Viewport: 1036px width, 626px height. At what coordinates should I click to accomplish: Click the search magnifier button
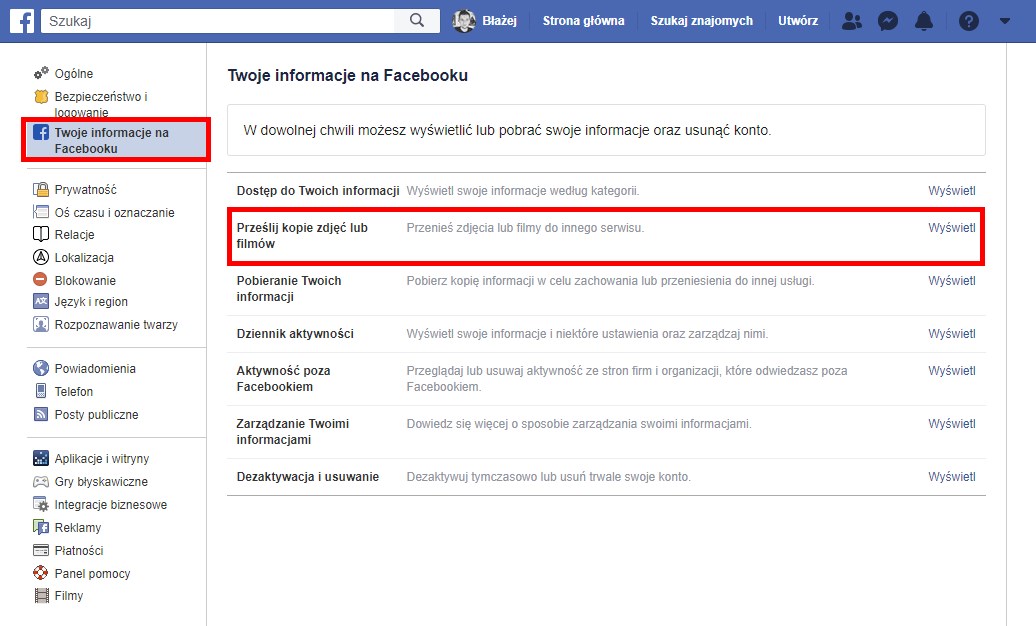click(x=417, y=20)
